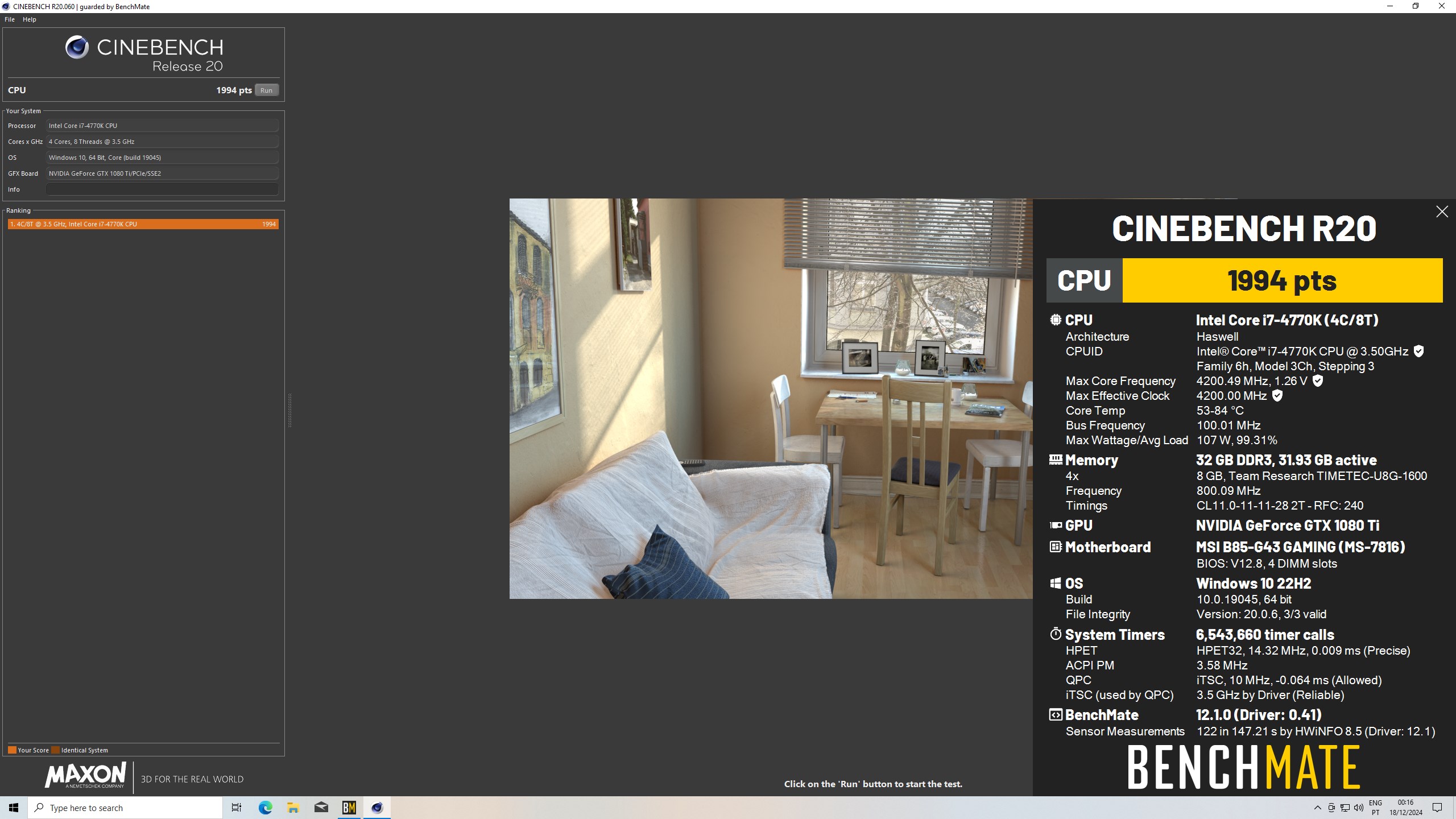The image size is (1456, 819).
Task: Open File Explorer from the taskbar
Action: click(x=293, y=808)
